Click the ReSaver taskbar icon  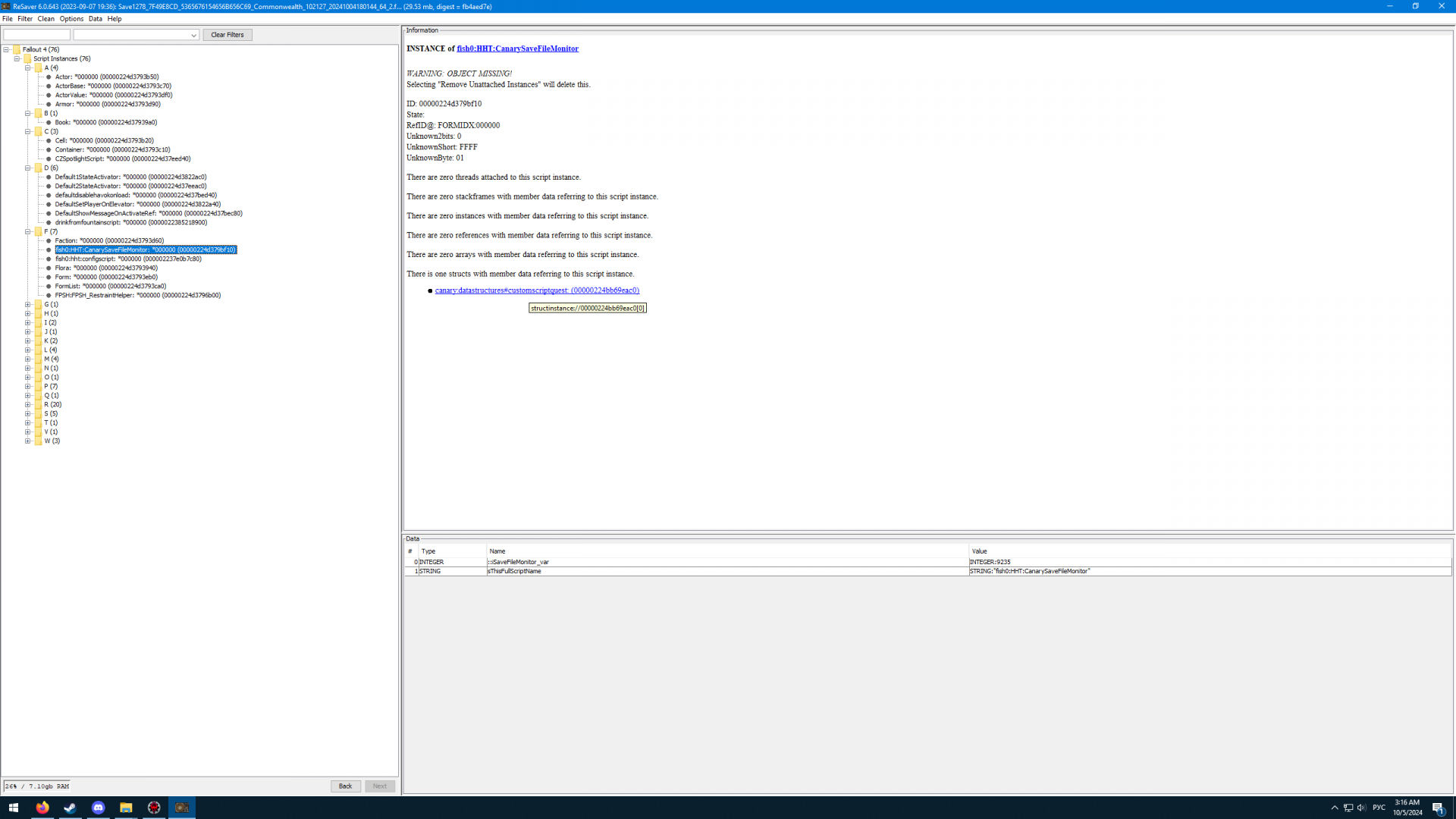click(182, 808)
